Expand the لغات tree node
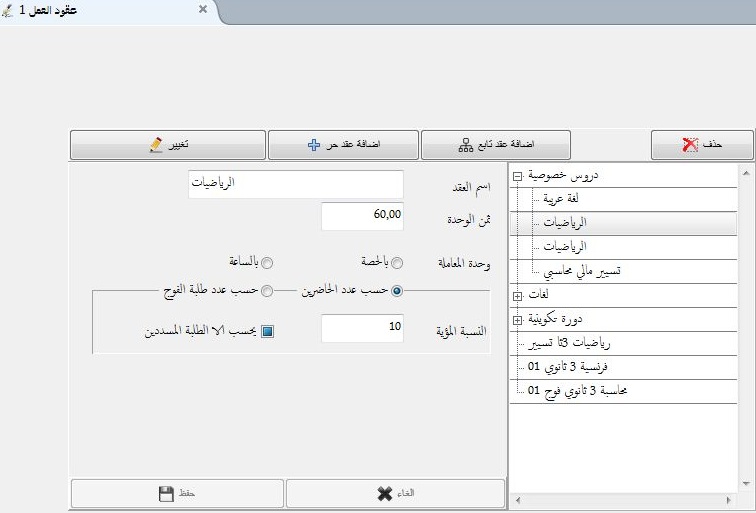The height and width of the screenshot is (513, 756). pos(517,295)
